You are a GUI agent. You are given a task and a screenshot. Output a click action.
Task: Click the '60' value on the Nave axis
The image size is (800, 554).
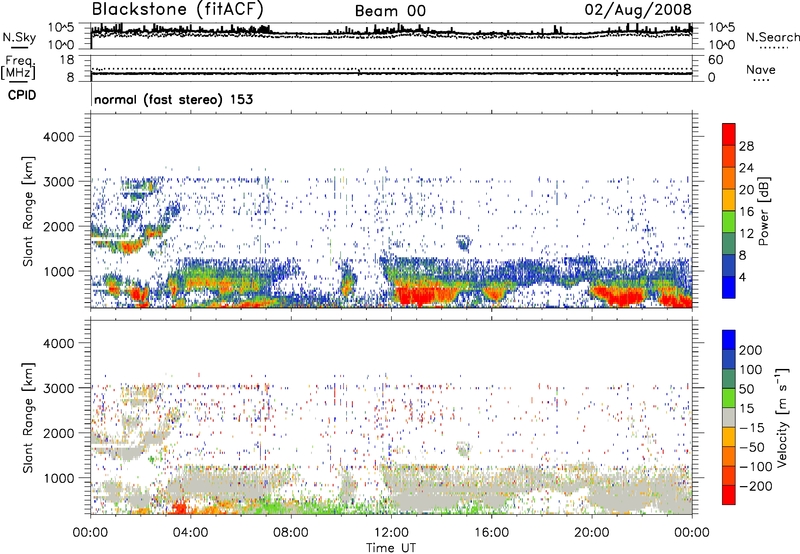click(716, 60)
